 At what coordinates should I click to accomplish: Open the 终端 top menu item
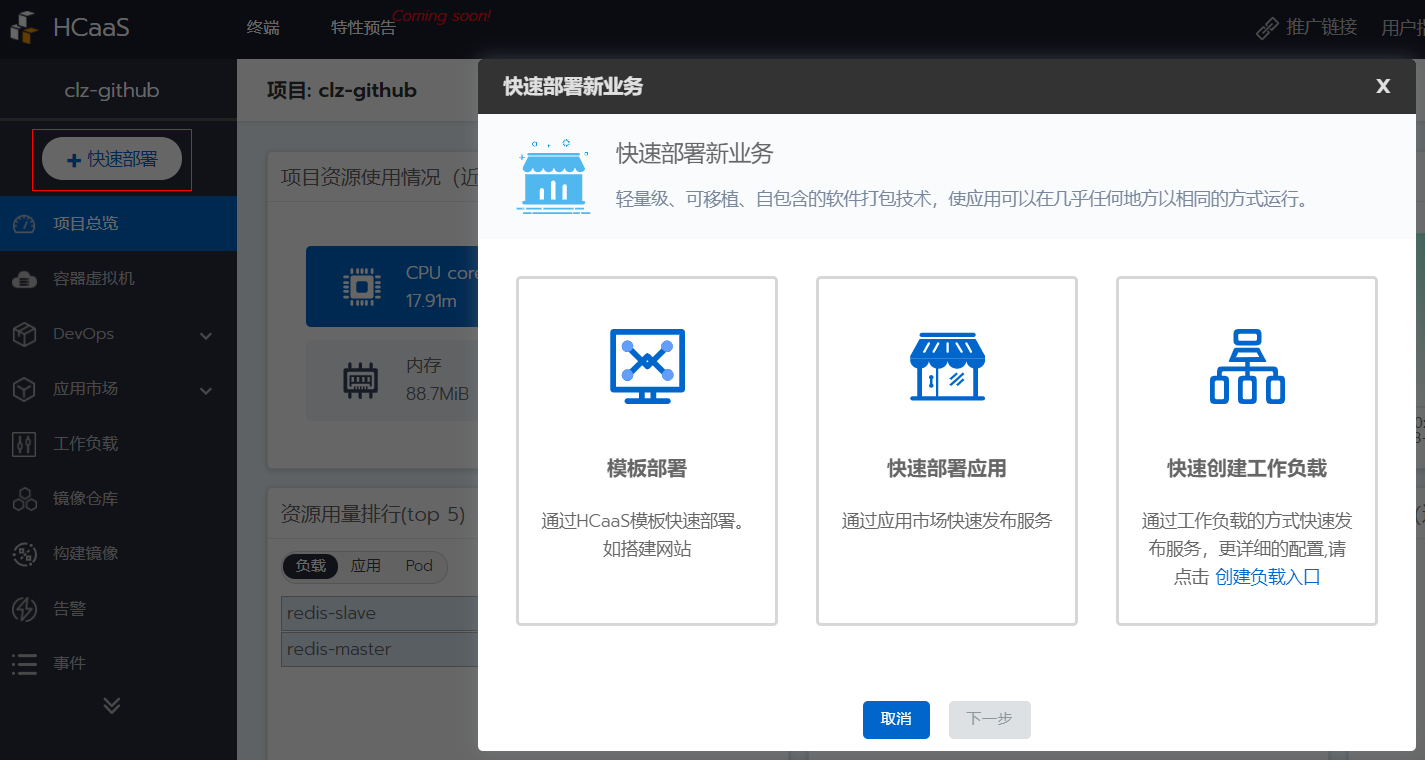pos(263,28)
